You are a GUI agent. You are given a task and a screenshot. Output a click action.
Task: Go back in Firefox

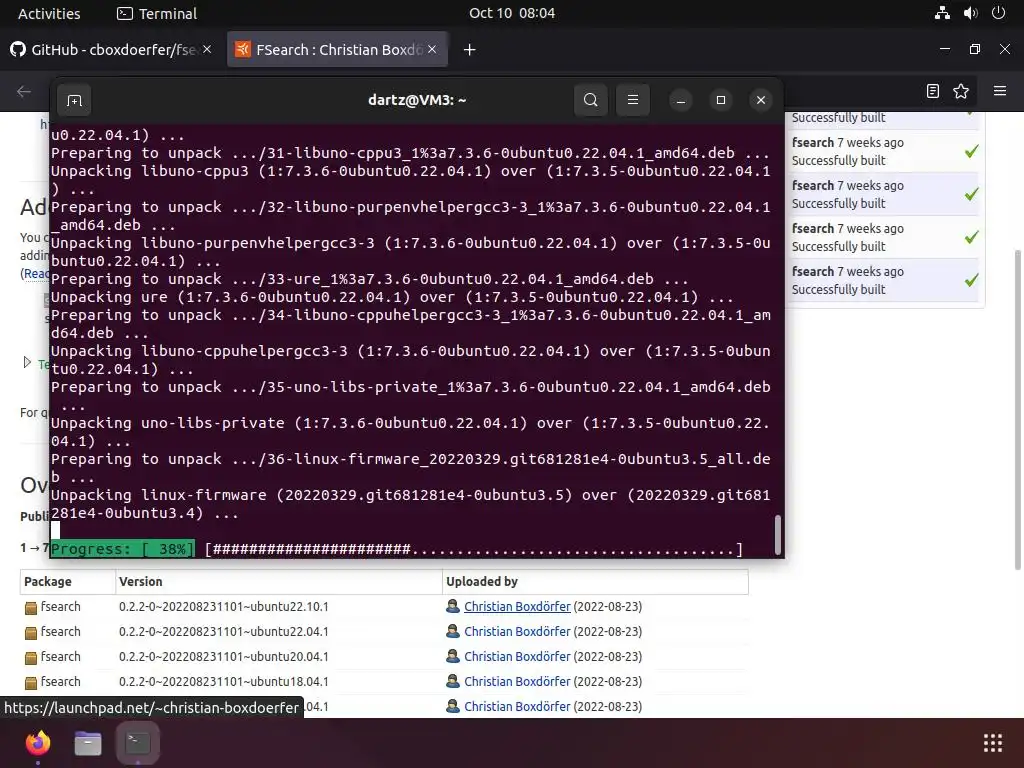pos(24,91)
